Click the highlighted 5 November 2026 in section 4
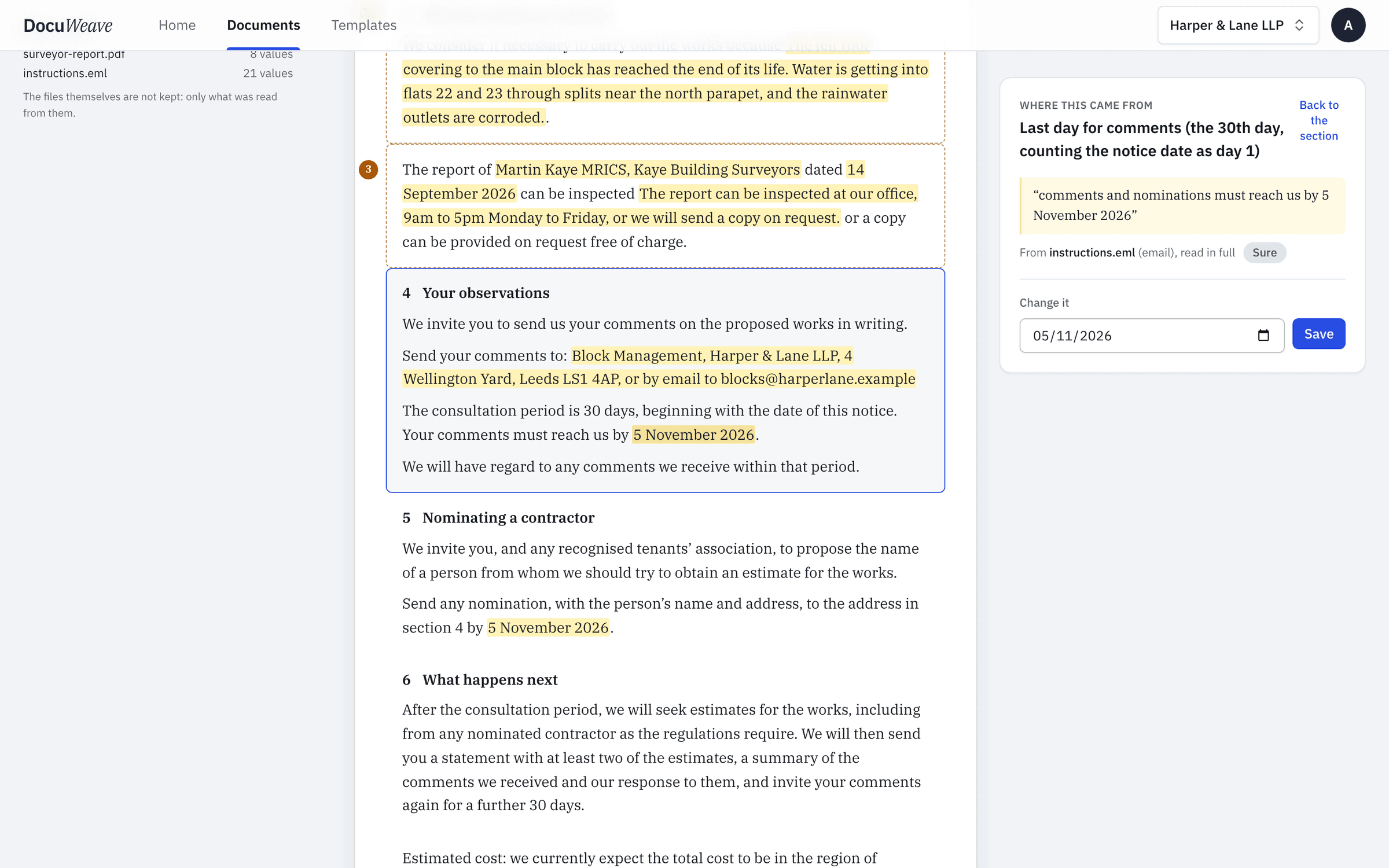 tap(693, 435)
